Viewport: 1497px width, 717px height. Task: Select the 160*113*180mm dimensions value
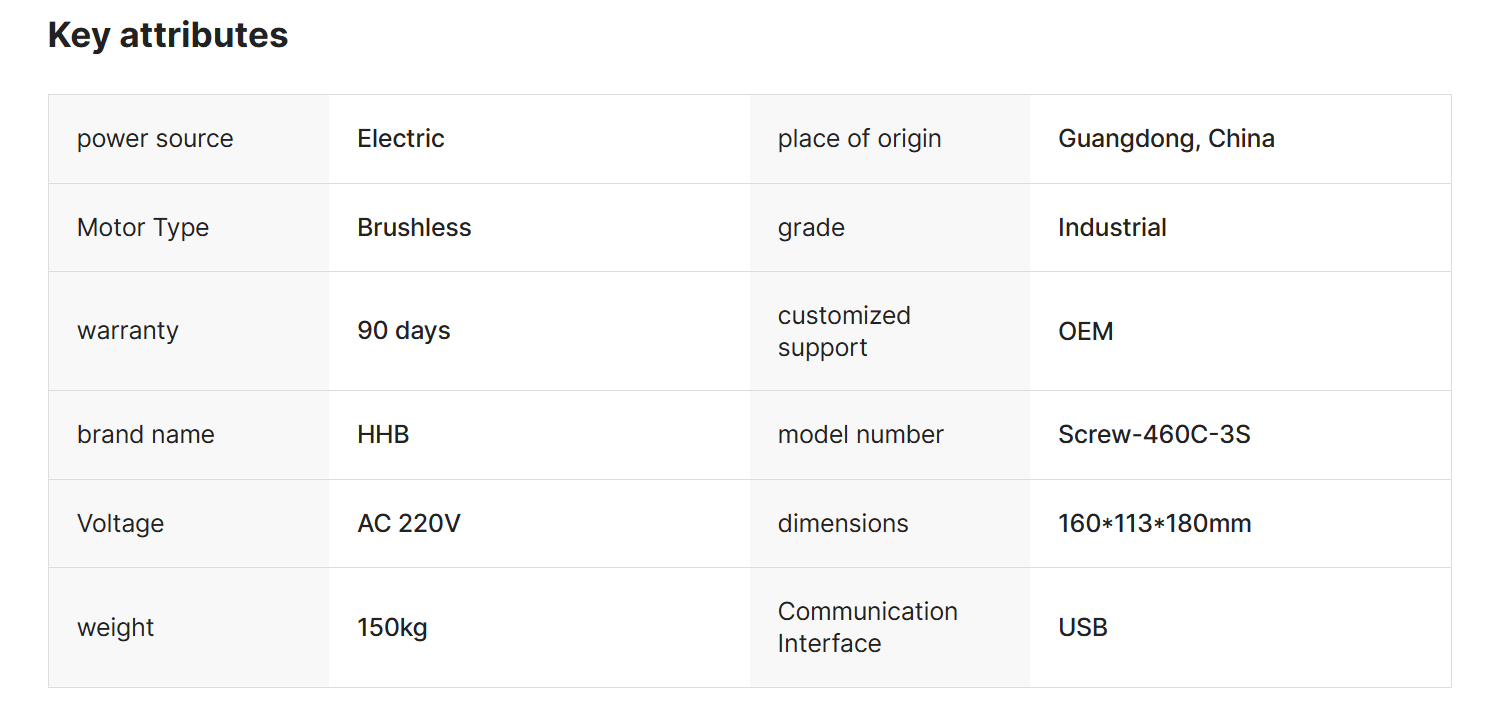[x=1154, y=524]
